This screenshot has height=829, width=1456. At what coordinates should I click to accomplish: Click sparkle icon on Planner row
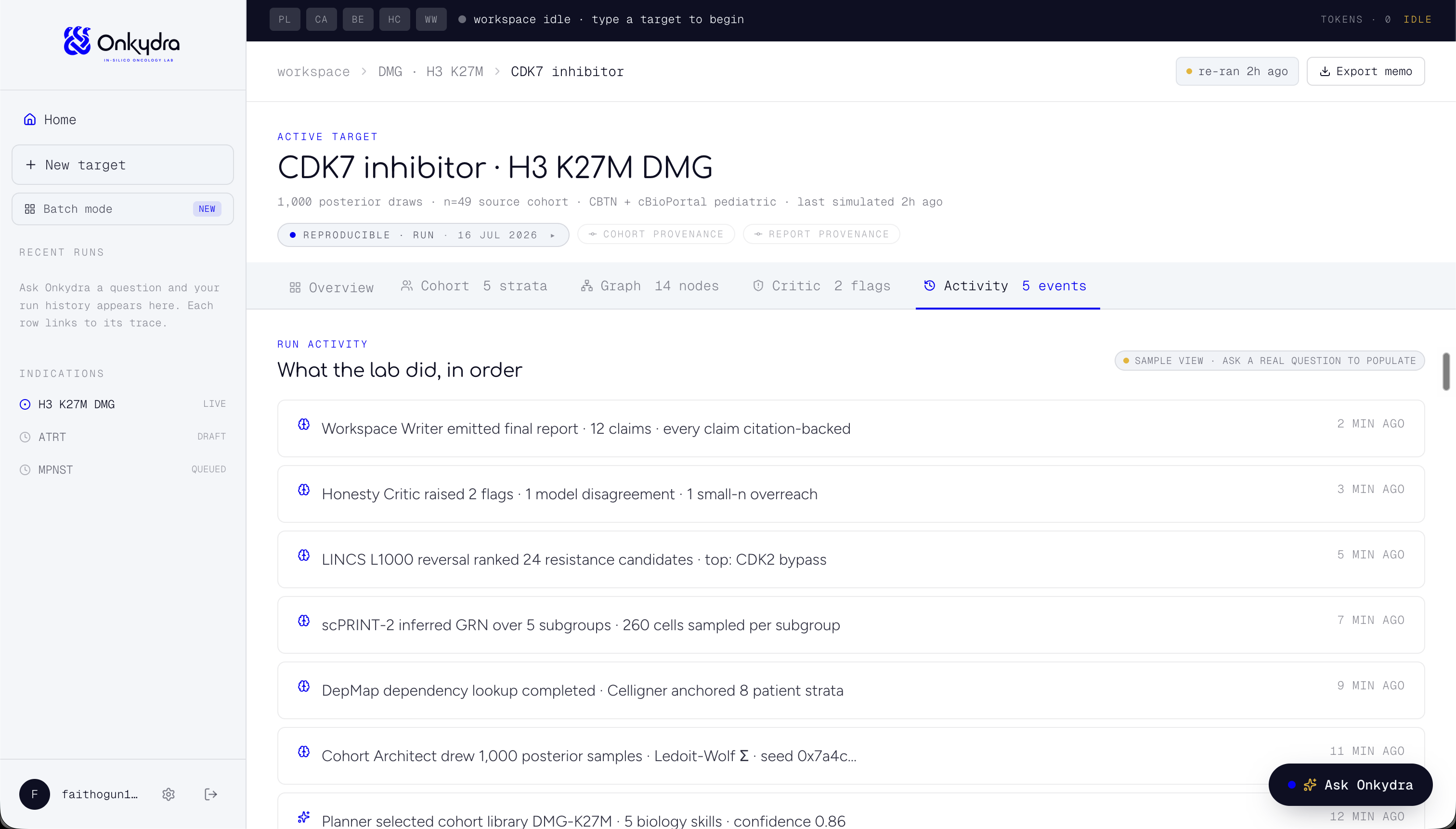(304, 817)
